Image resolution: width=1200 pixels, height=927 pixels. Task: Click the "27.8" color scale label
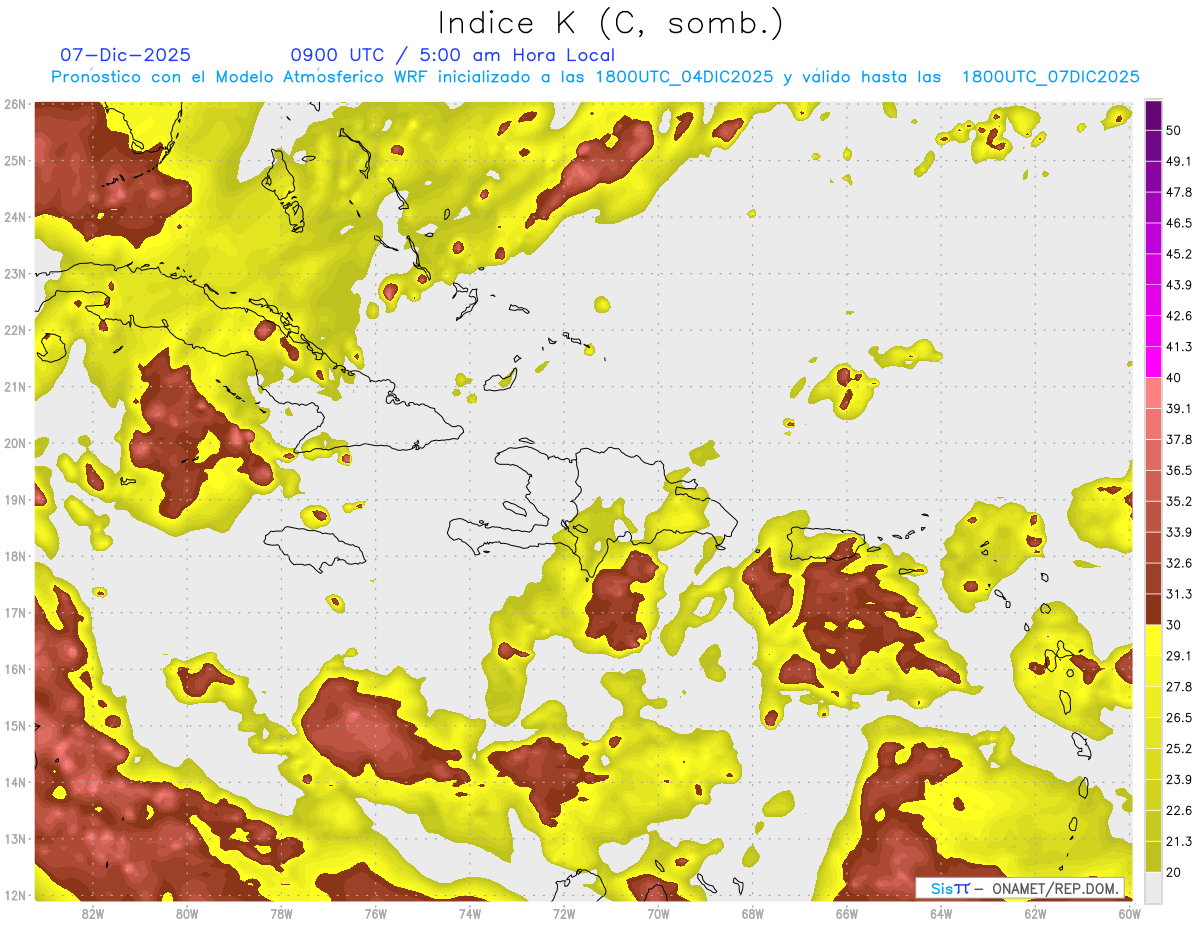[x=1178, y=687]
